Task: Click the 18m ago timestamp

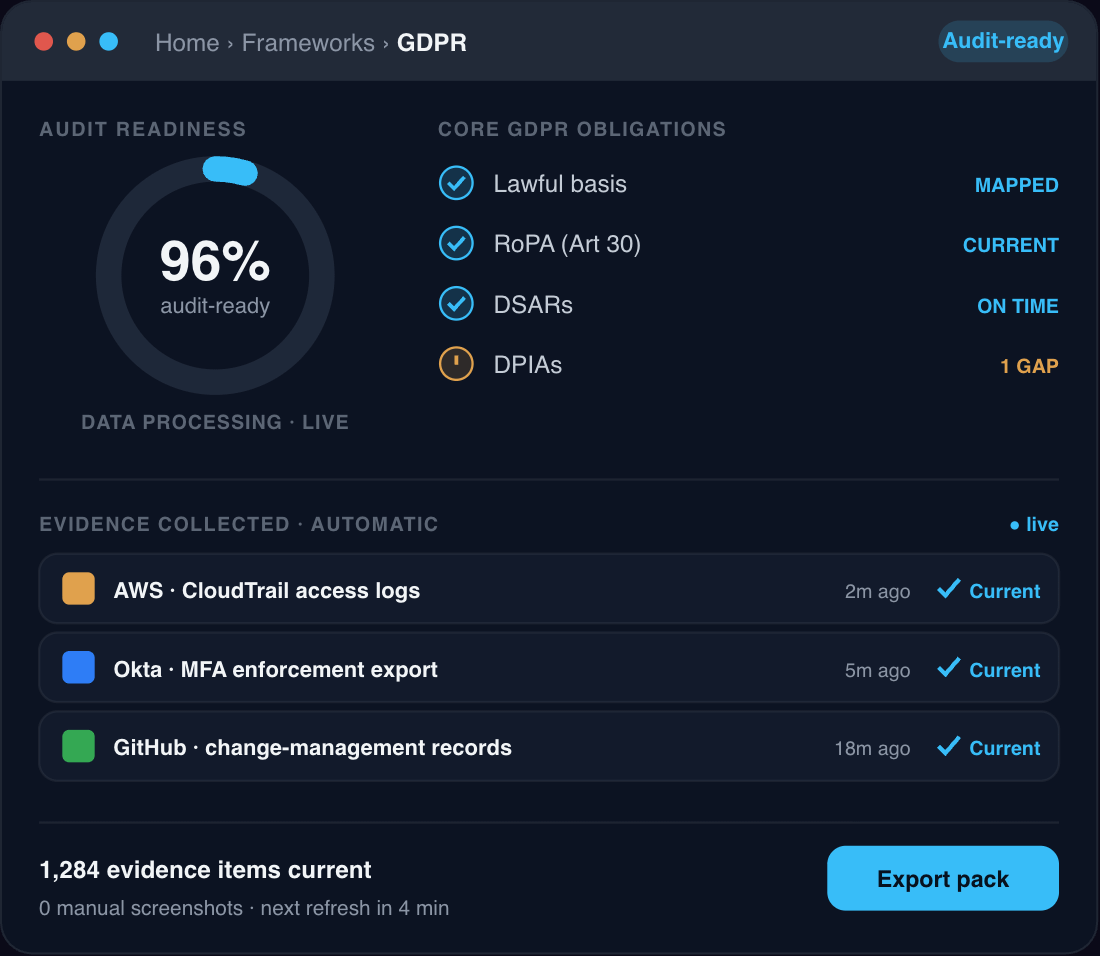Action: pyautogui.click(x=872, y=748)
